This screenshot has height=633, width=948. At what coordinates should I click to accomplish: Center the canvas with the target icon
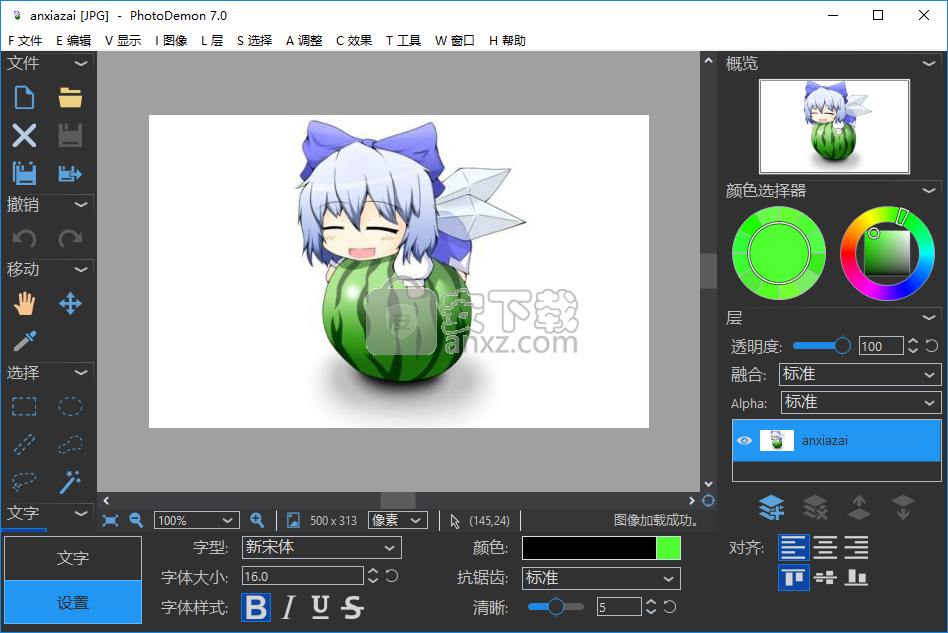(x=709, y=501)
